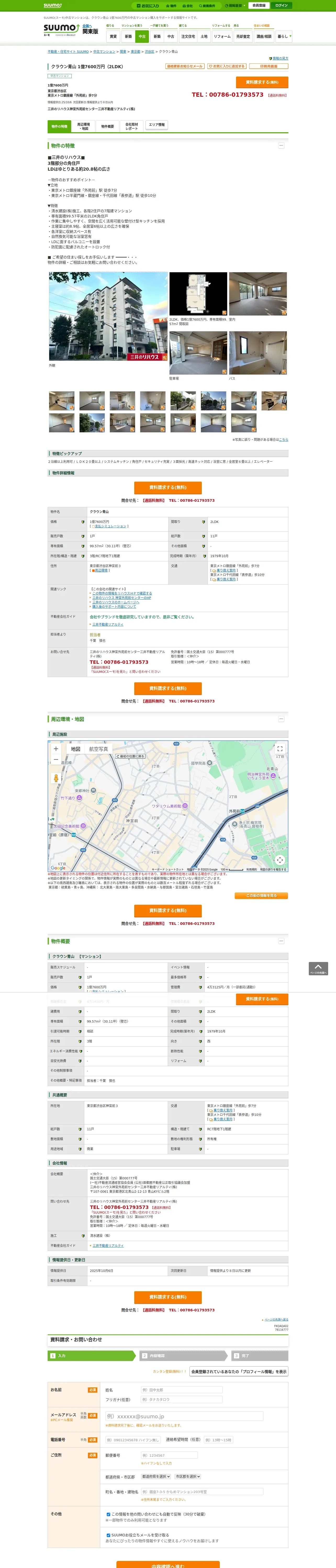Click プロフィール情報を表示 button

click(239, 1372)
